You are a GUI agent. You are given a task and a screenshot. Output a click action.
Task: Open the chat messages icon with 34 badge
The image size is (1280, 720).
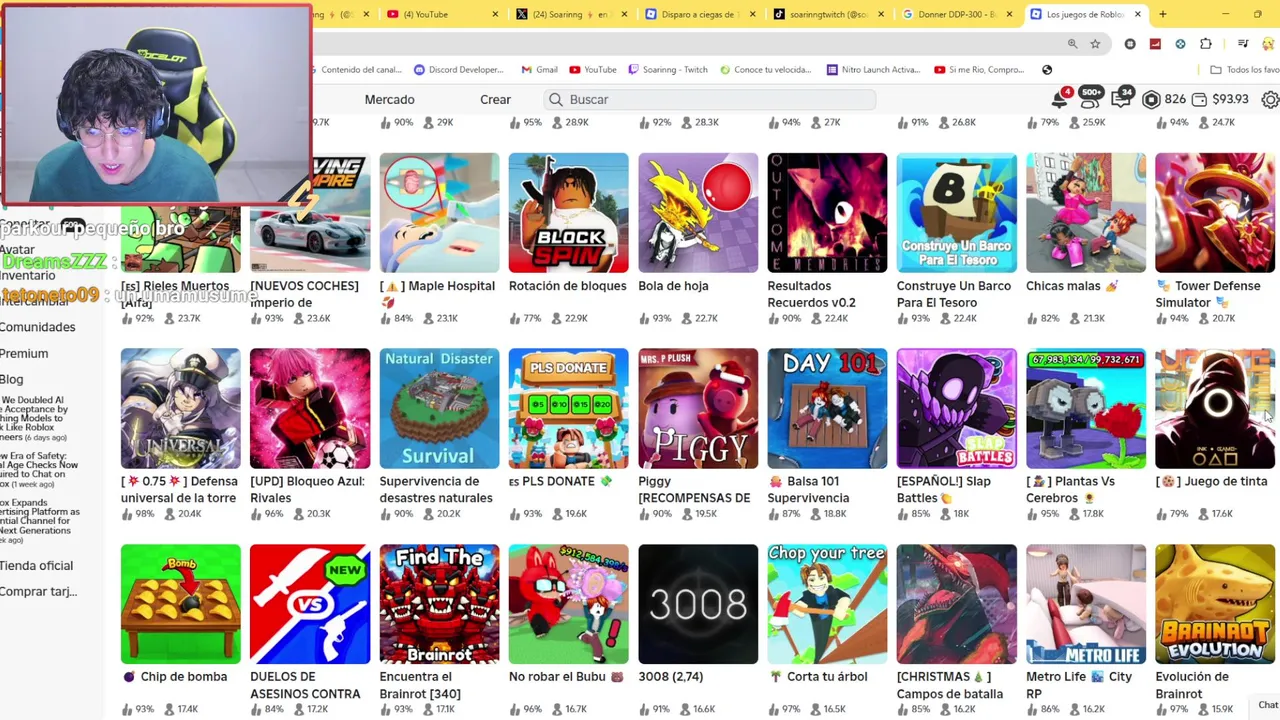click(x=1122, y=99)
